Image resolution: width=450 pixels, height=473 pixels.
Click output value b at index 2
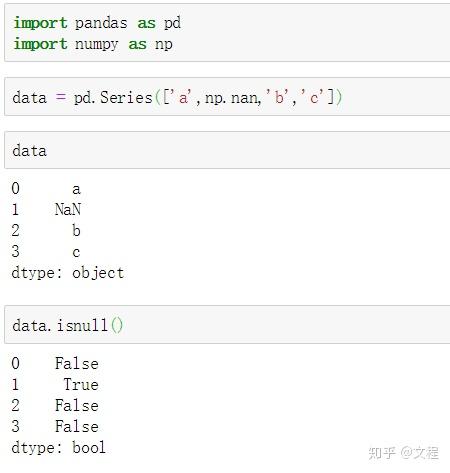click(x=76, y=231)
